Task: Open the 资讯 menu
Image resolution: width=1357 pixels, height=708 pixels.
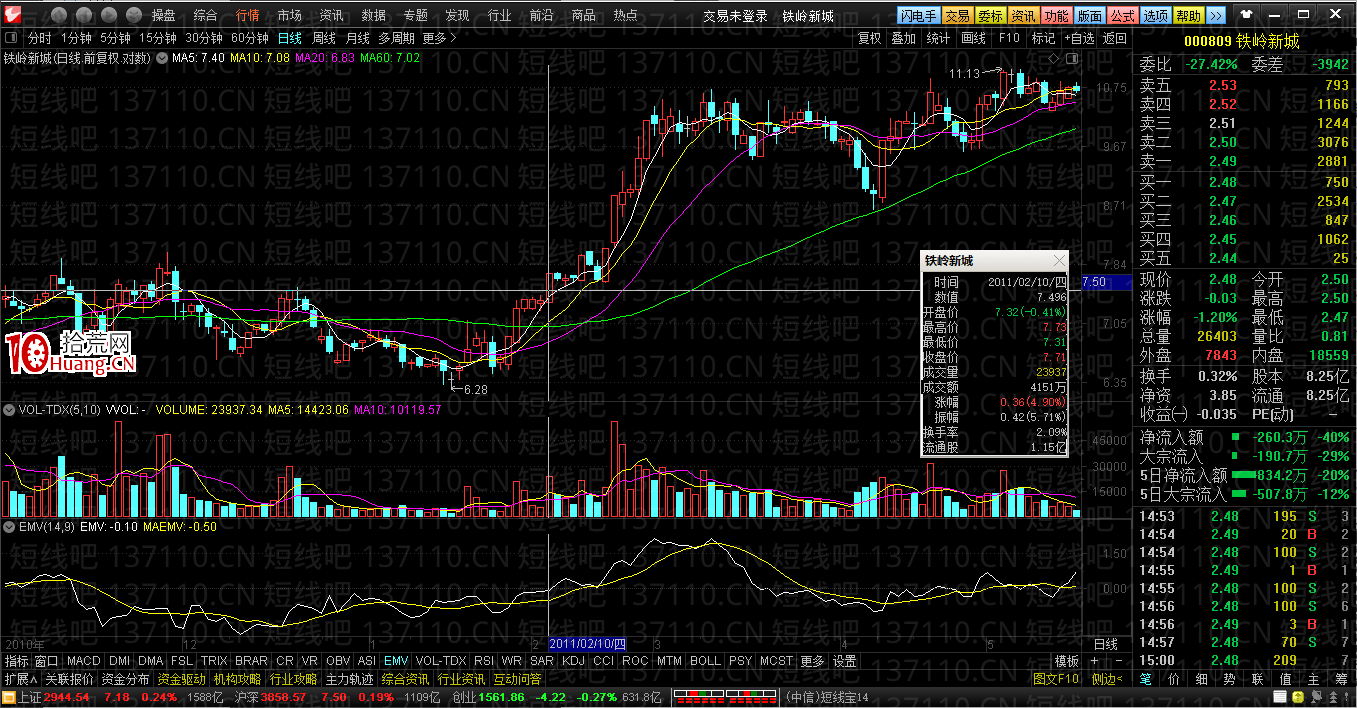Action: (331, 15)
